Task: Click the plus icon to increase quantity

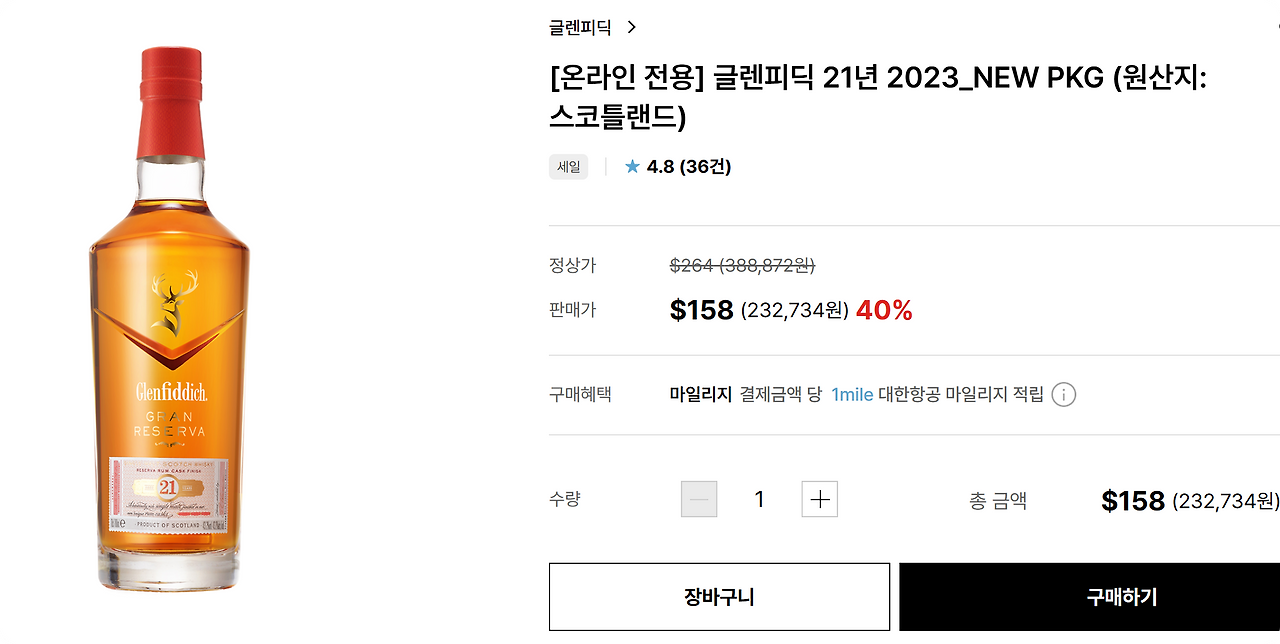Action: coord(819,498)
